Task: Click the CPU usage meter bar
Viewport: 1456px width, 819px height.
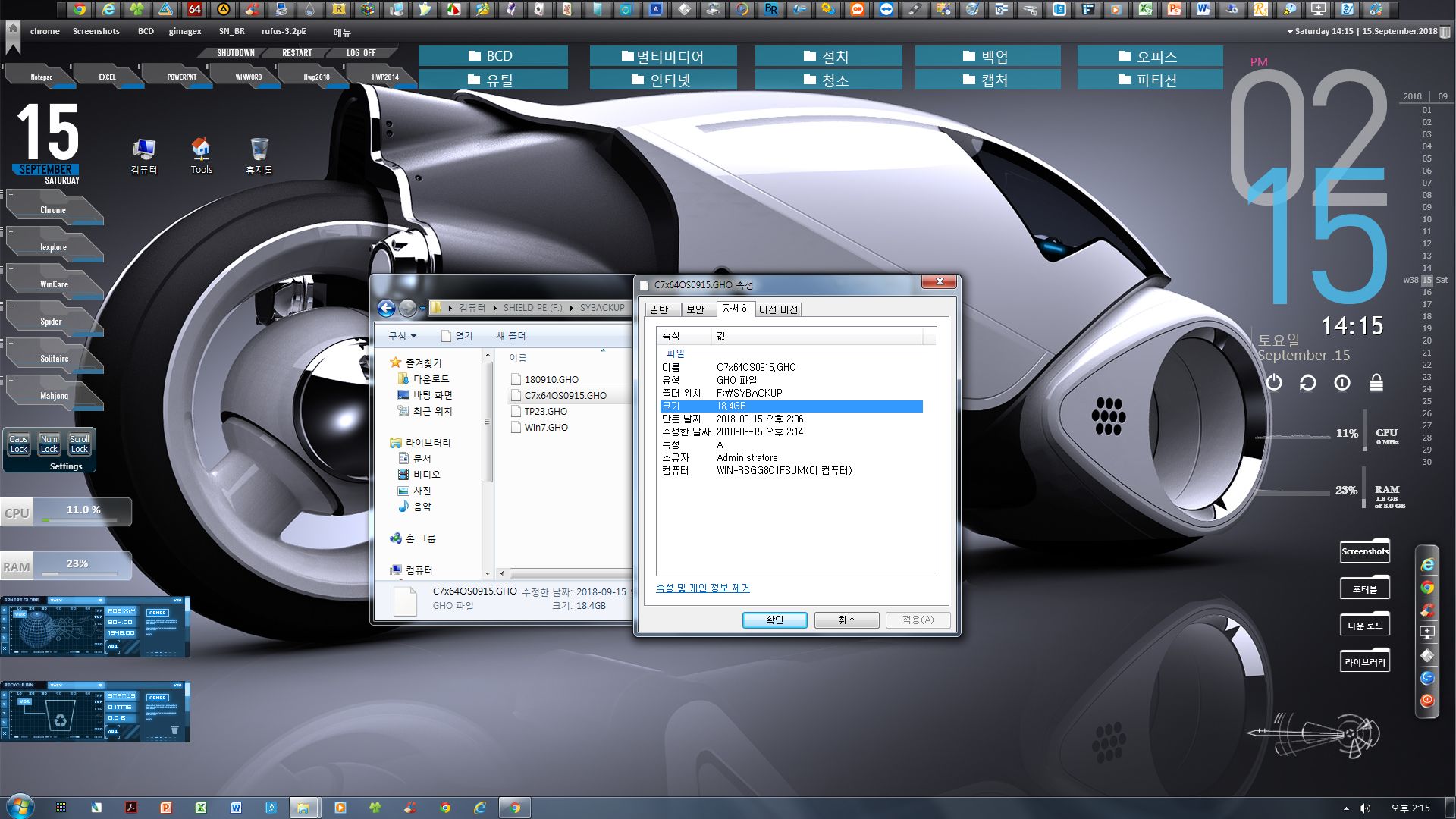Action: point(80,520)
